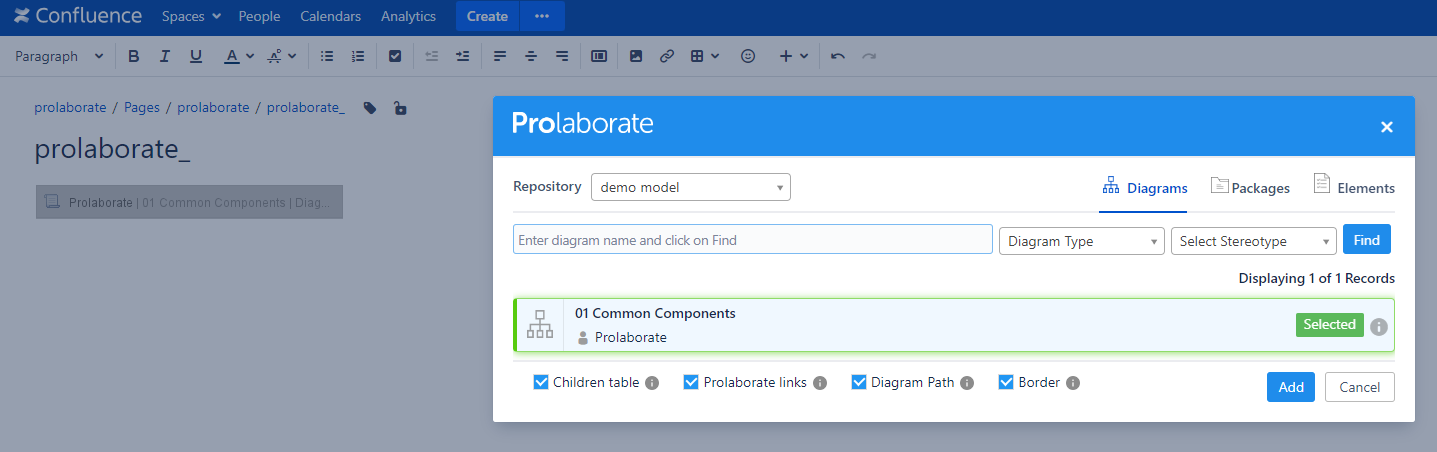
Task: Align text left
Action: [500, 56]
